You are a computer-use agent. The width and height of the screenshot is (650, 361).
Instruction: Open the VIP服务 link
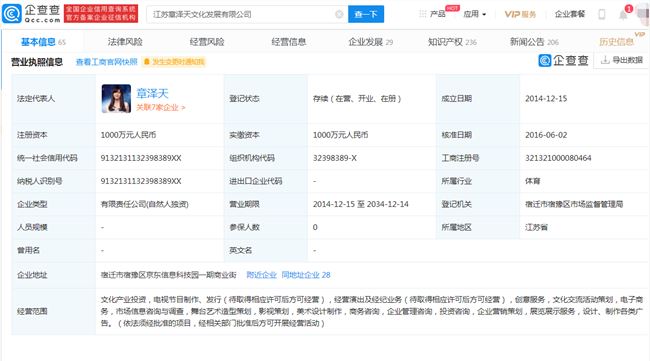[520, 14]
